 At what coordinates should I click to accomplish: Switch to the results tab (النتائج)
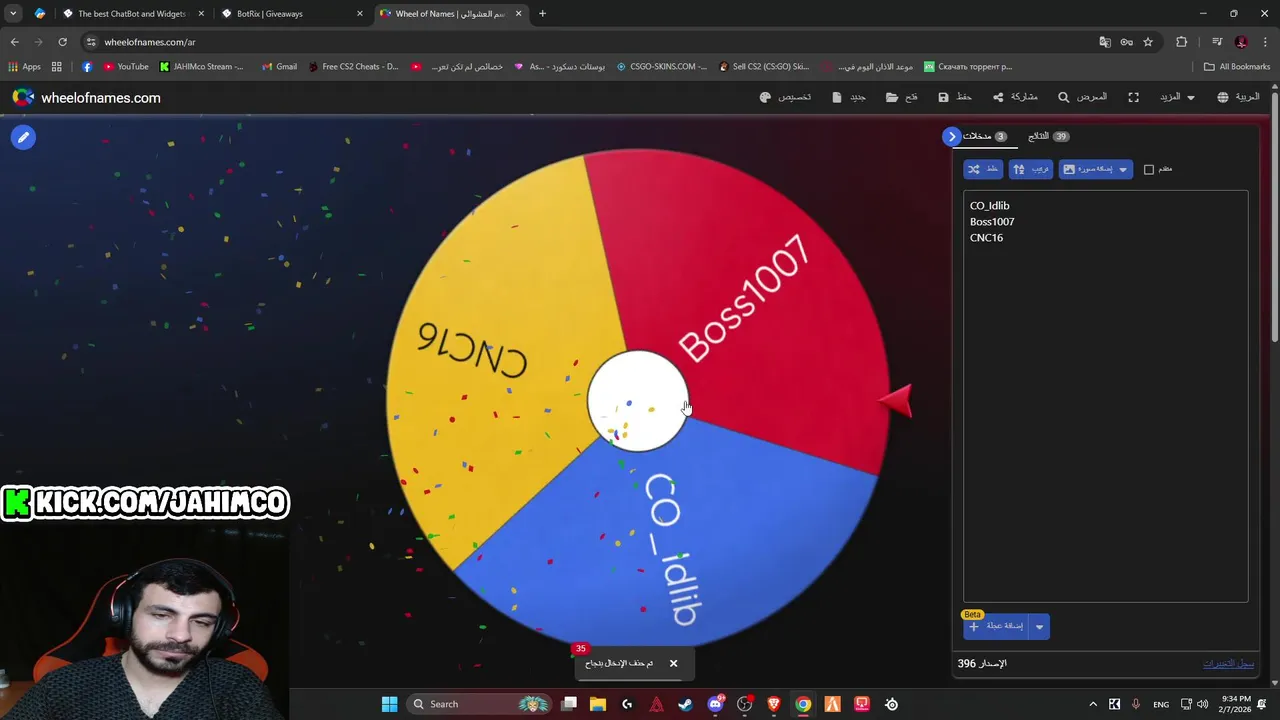(x=1048, y=136)
